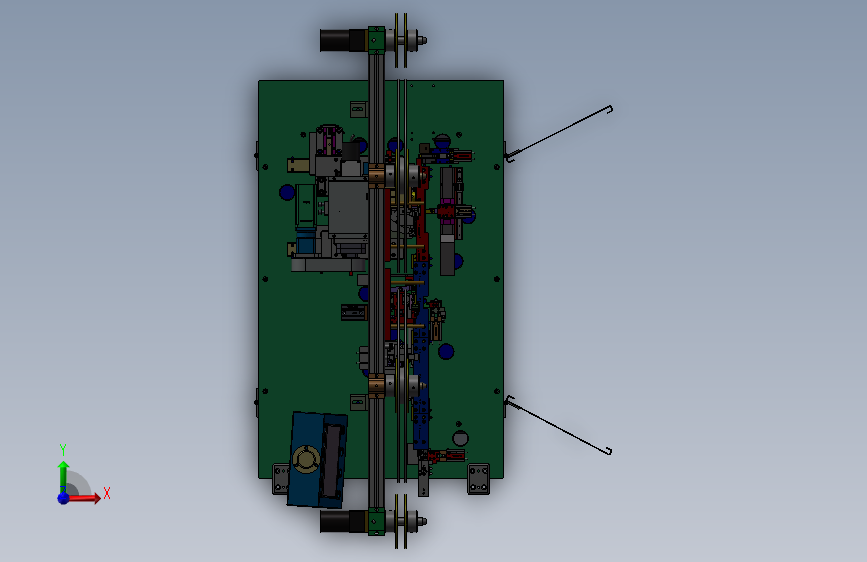Select the upper angled wire hook on right
Viewport: 867px width, 562px height.
click(x=558, y=133)
